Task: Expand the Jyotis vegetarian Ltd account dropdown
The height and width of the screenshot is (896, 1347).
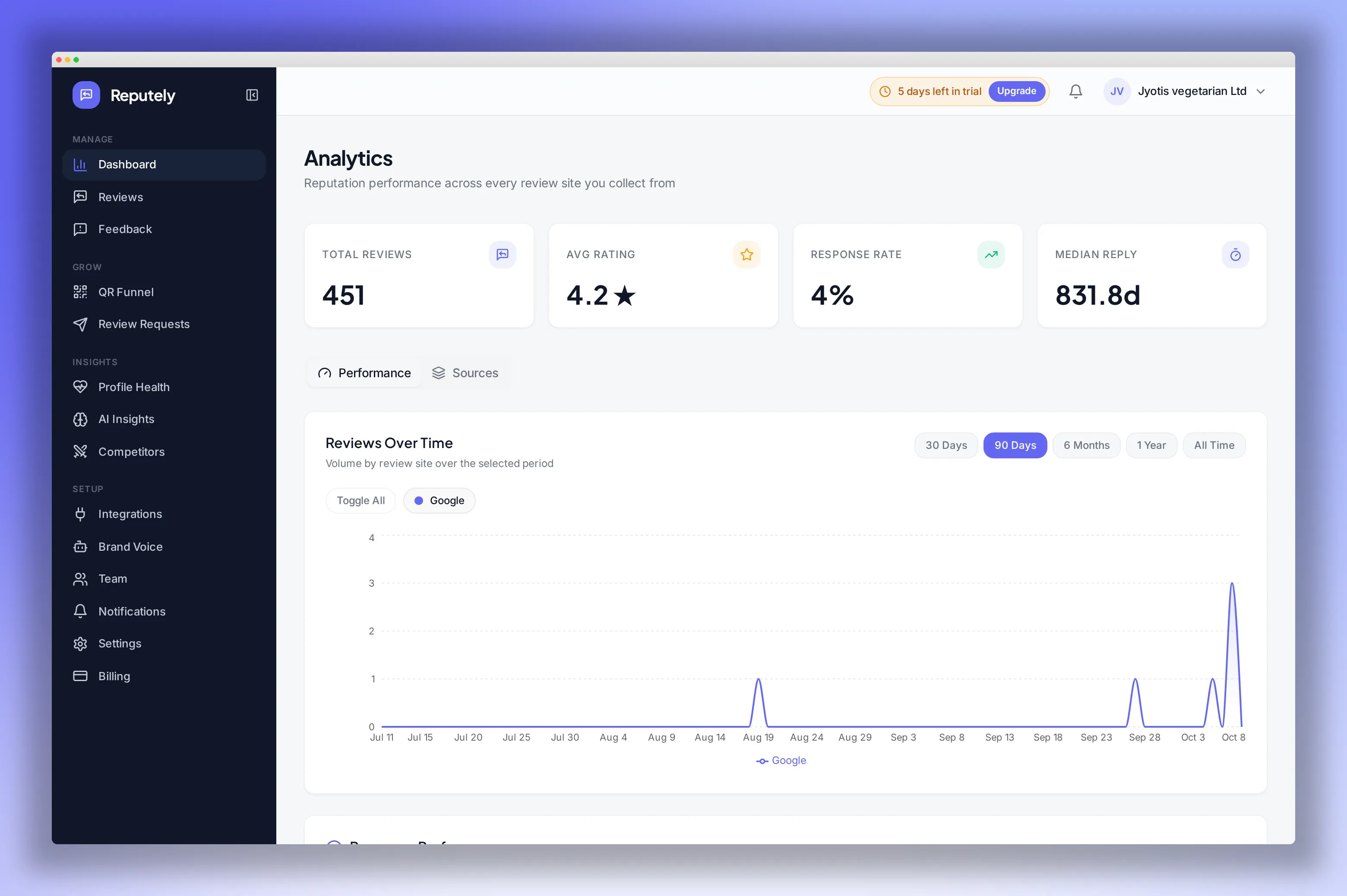Action: (1185, 91)
